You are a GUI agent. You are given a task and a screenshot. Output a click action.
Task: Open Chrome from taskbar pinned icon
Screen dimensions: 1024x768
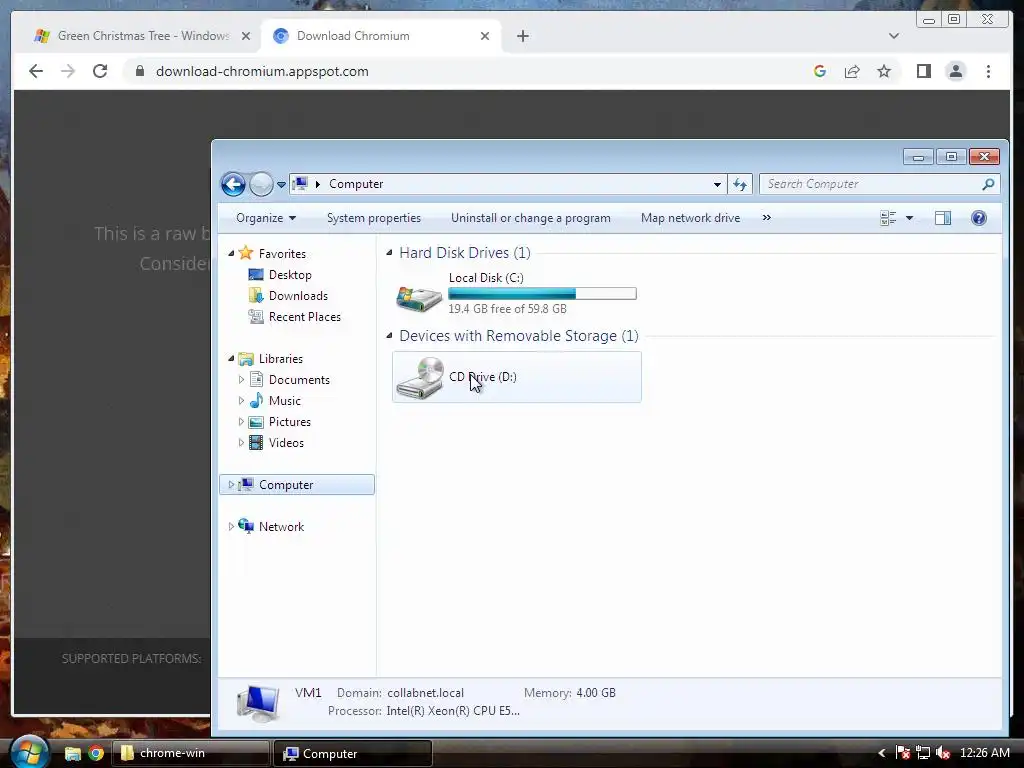click(x=96, y=753)
